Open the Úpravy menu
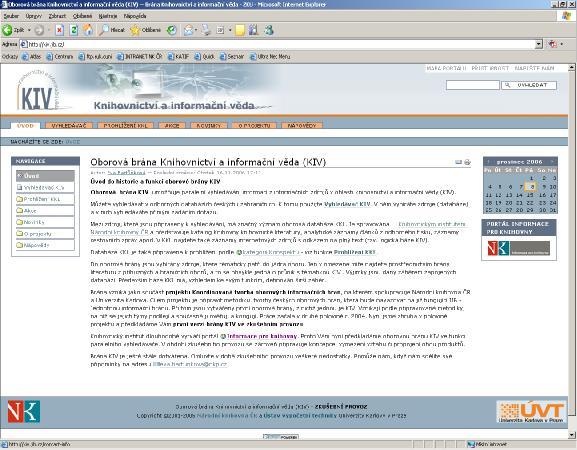This screenshot has width=577, height=450. [x=33, y=16]
